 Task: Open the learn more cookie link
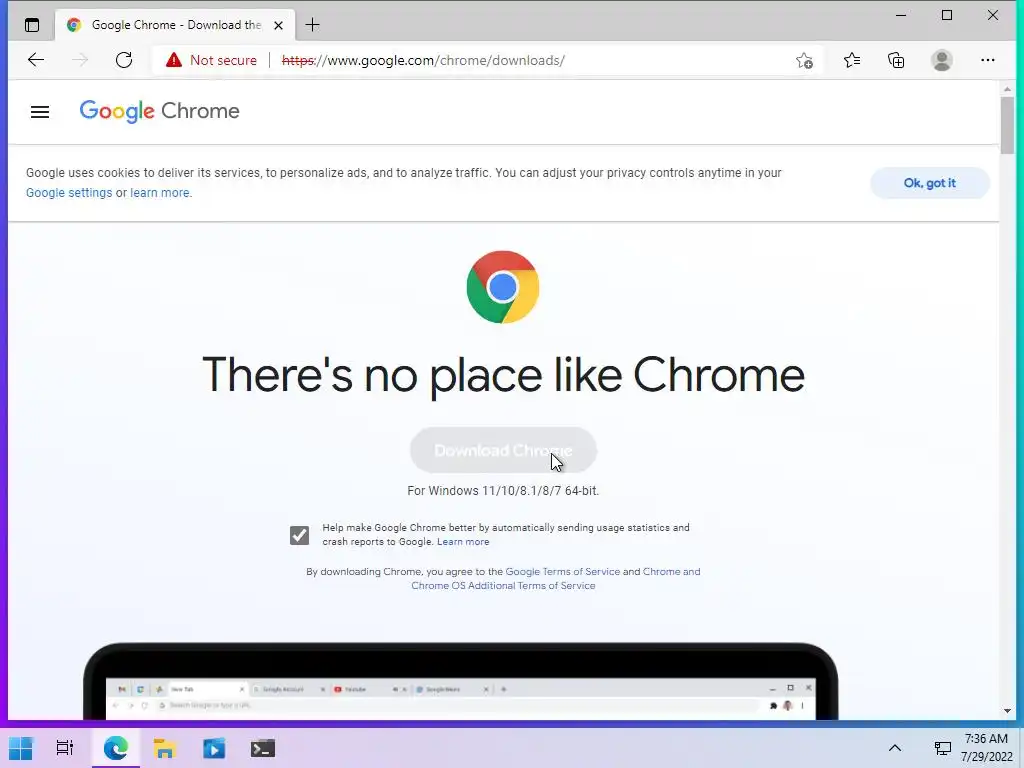160,193
